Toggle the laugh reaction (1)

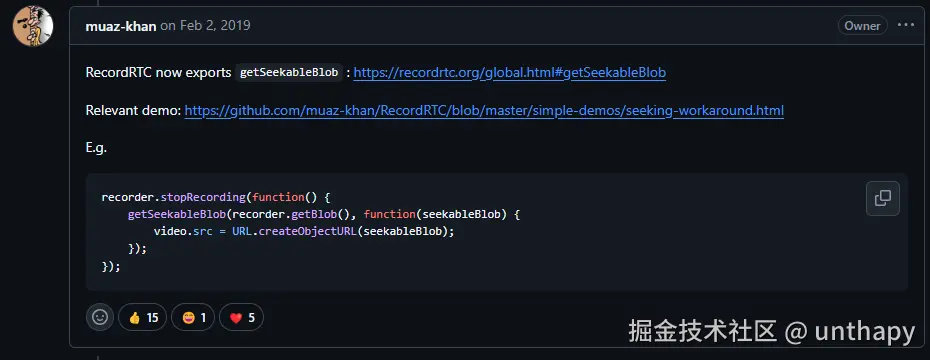(193, 318)
